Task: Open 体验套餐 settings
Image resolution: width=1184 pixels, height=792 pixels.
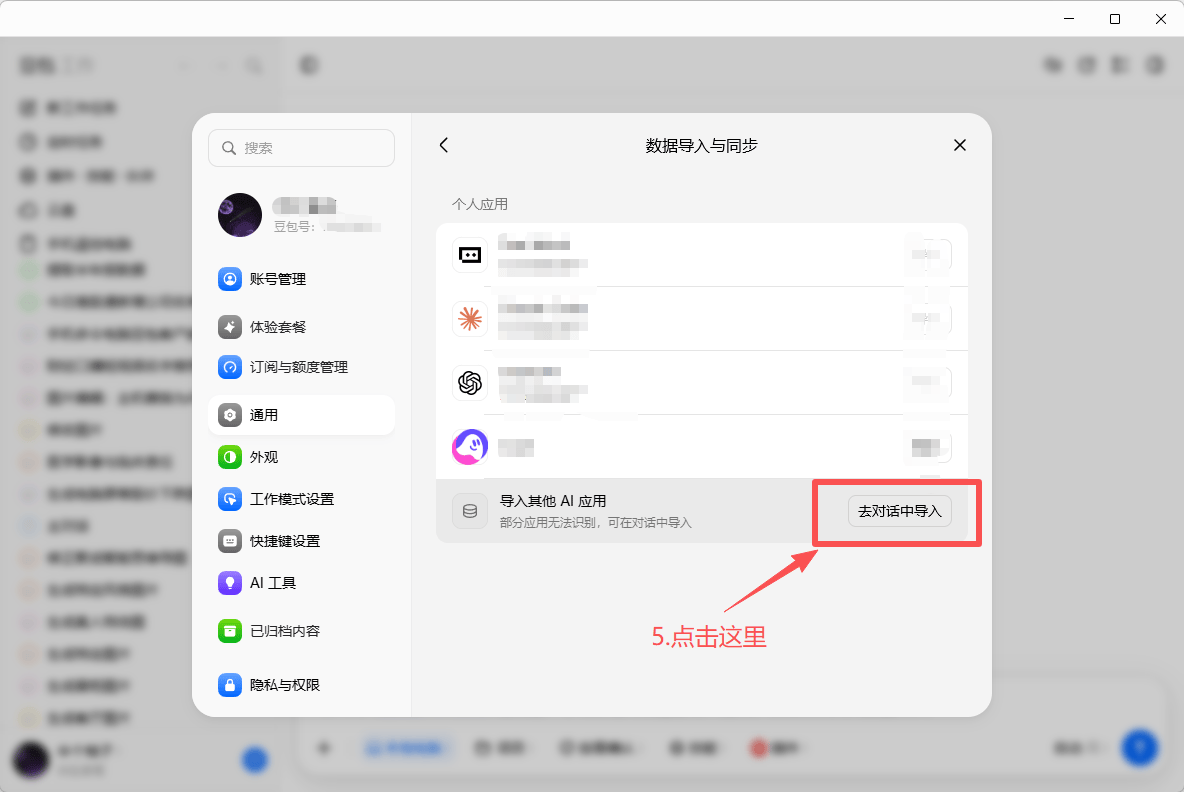Action: [301, 327]
